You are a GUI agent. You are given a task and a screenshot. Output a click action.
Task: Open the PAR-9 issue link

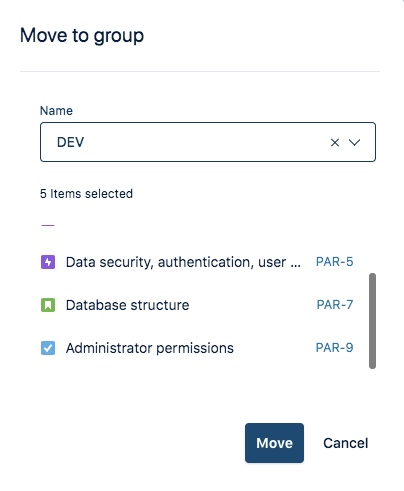click(x=334, y=348)
